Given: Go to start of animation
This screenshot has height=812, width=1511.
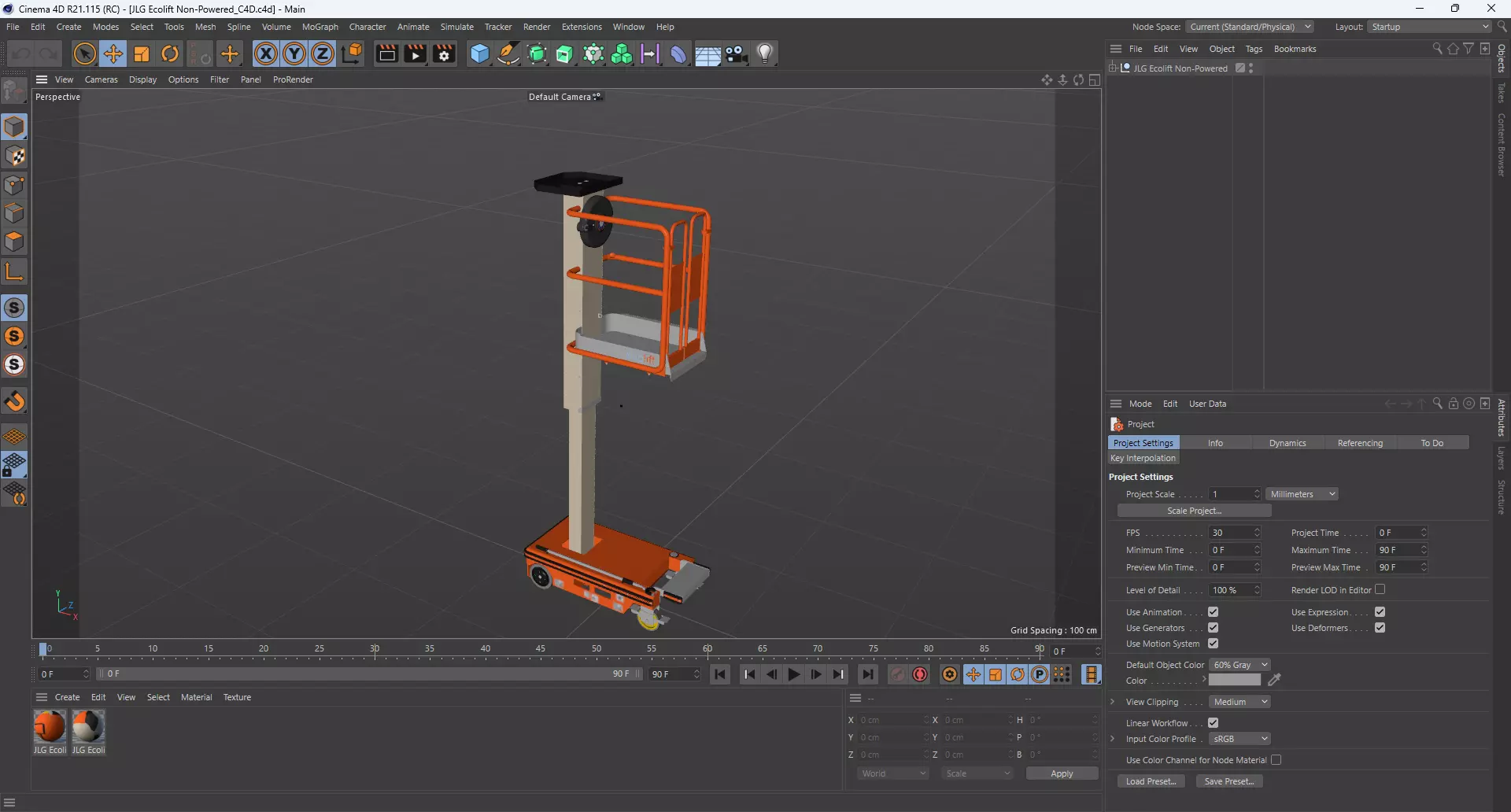Looking at the screenshot, I should pos(720,674).
